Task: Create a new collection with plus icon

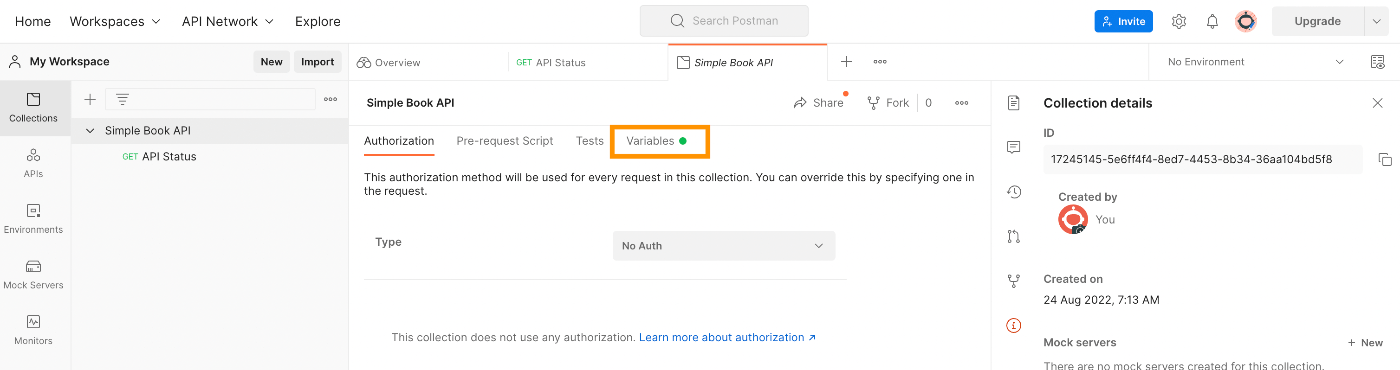Action: 90,99
